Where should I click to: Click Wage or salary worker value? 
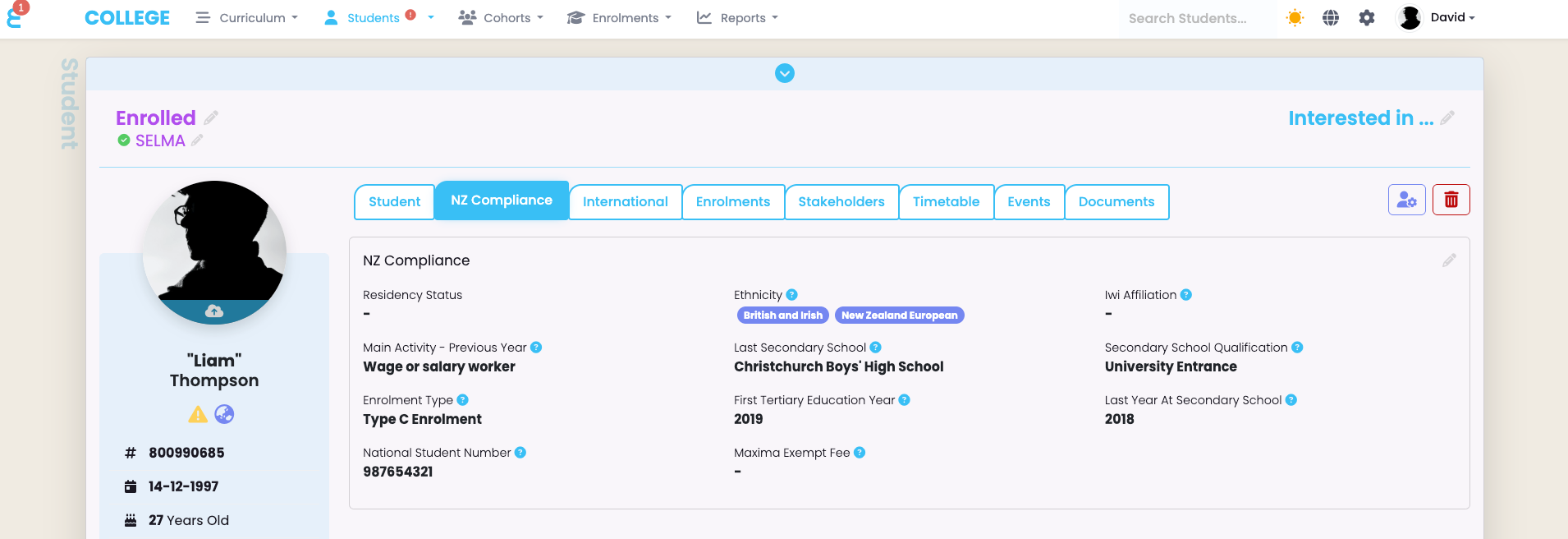[439, 366]
